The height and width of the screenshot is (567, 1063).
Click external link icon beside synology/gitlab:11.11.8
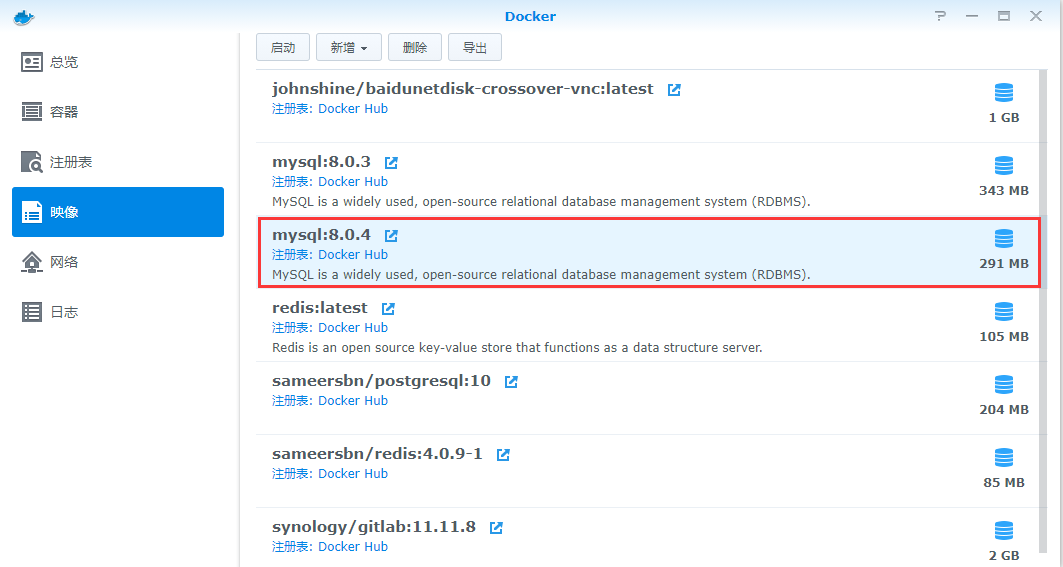[496, 527]
